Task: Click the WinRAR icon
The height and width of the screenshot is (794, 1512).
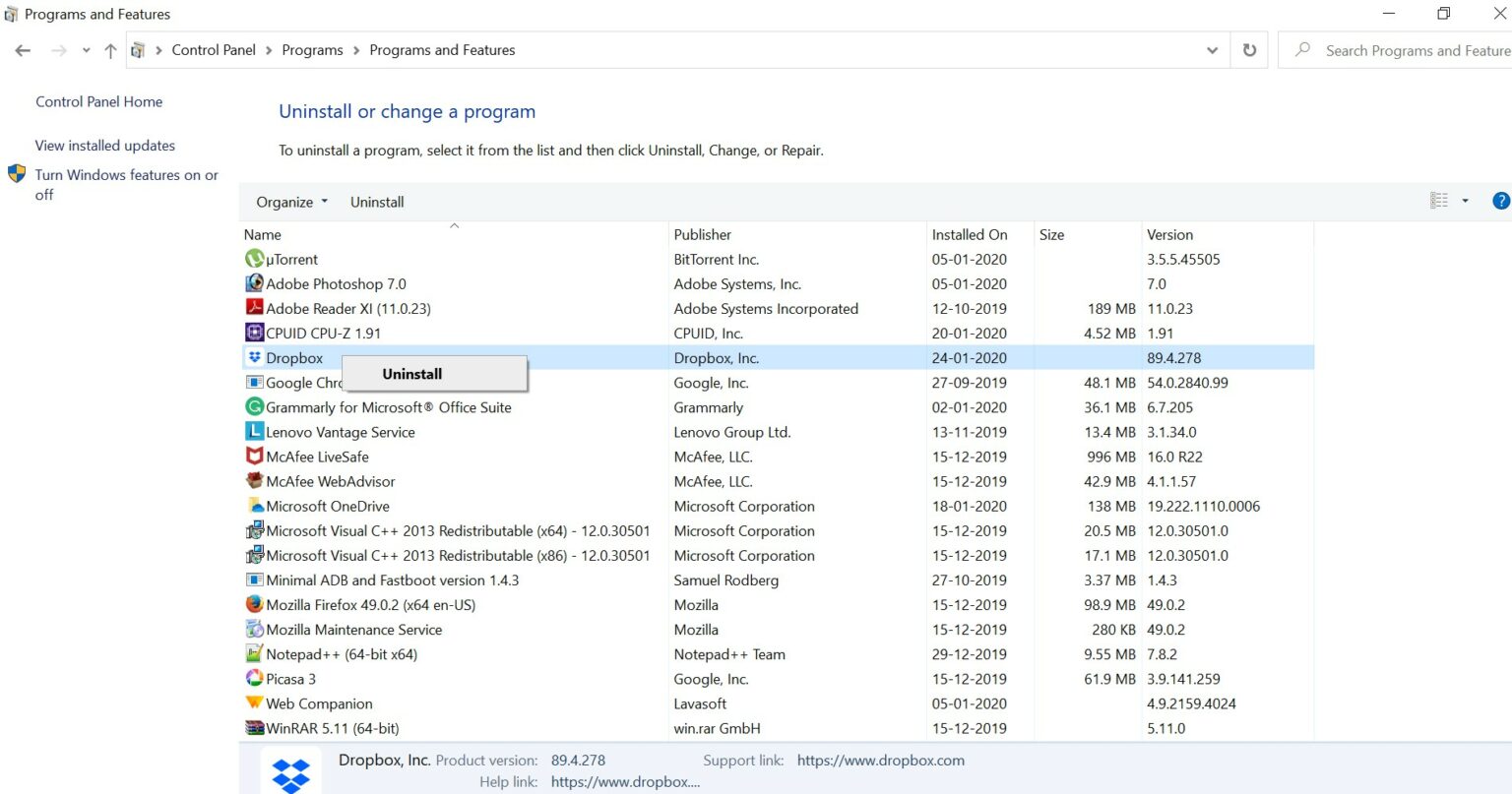Action: coord(252,728)
